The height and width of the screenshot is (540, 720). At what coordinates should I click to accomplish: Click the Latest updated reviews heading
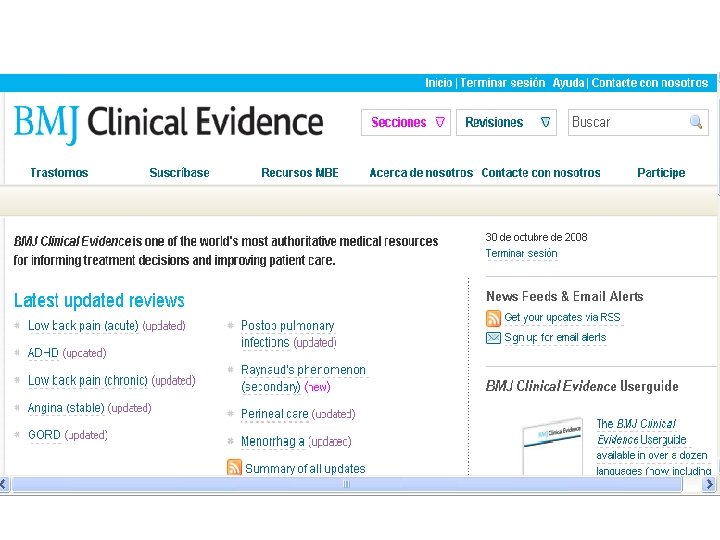(x=99, y=300)
